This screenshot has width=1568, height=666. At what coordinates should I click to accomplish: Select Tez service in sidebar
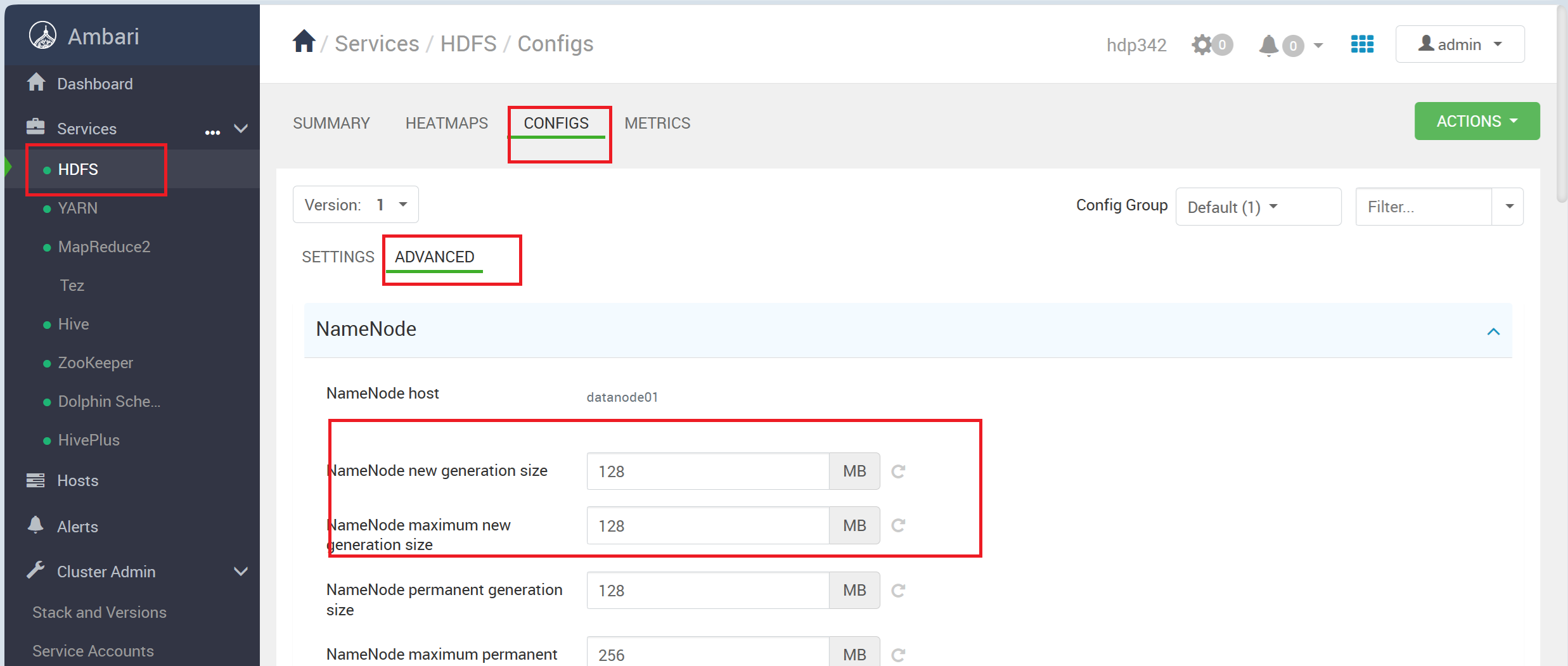point(72,285)
